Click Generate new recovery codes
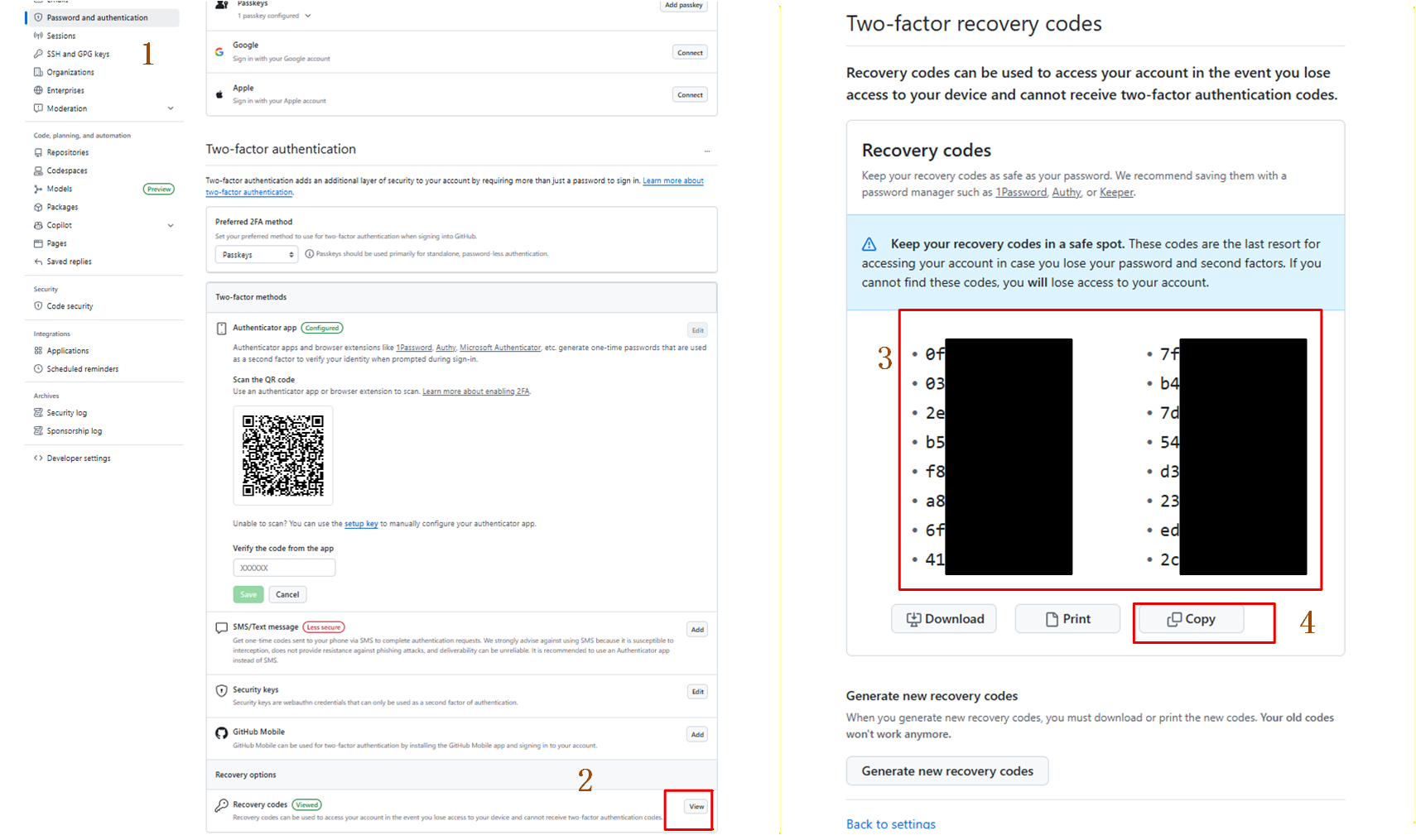 click(947, 770)
